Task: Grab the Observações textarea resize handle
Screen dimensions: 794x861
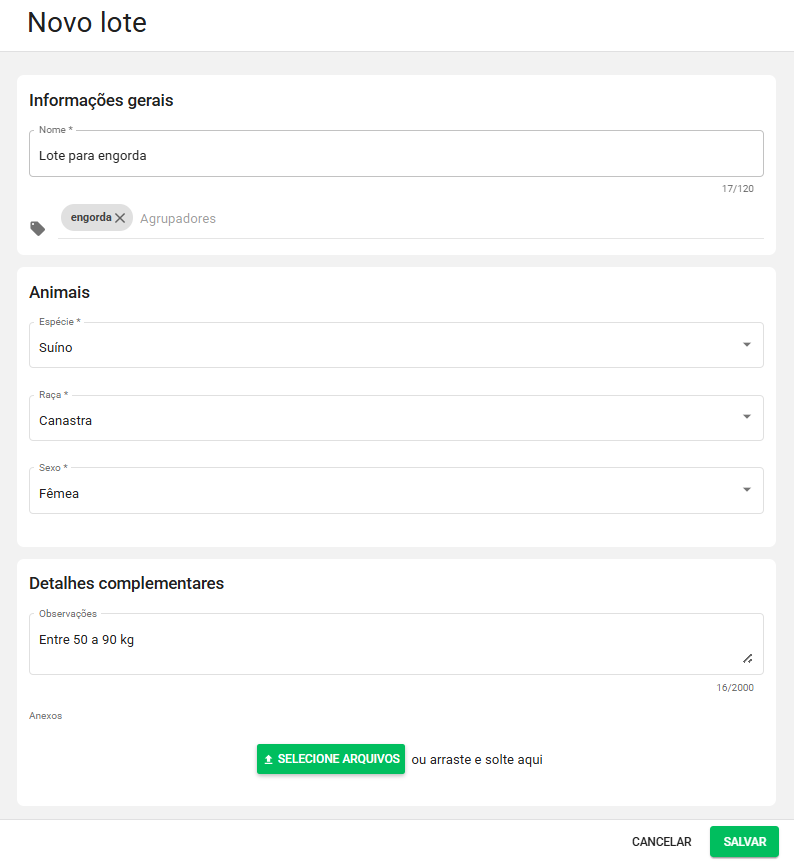Action: pyautogui.click(x=747, y=658)
